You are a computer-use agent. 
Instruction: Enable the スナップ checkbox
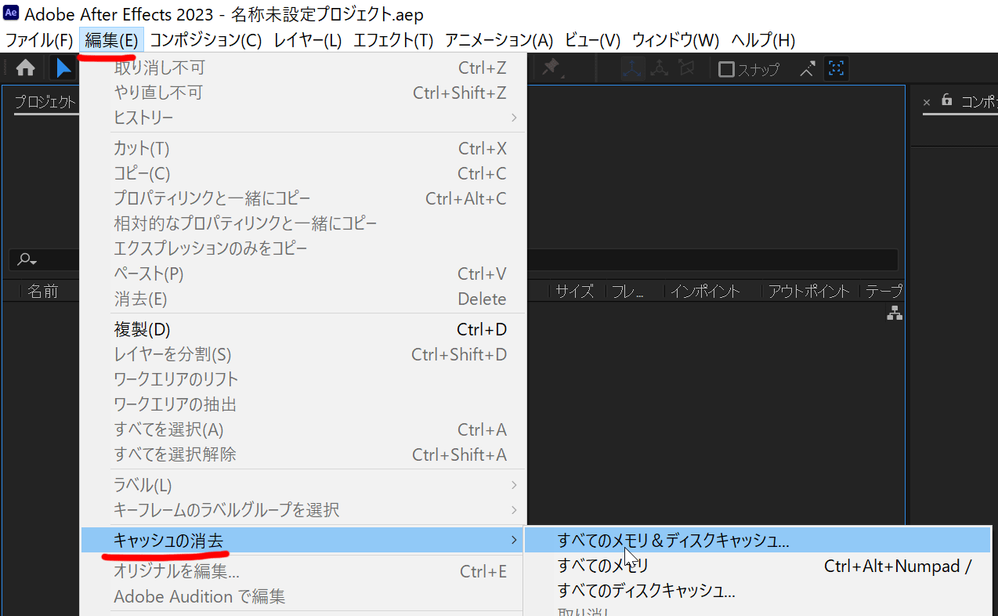coord(726,69)
